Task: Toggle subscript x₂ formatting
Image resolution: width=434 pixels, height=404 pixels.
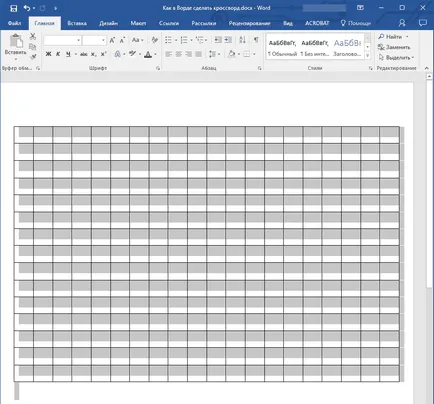Action: tap(94, 54)
